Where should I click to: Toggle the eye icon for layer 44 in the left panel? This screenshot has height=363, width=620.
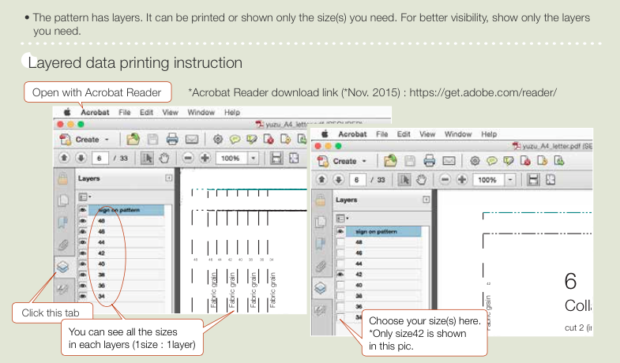(83, 242)
